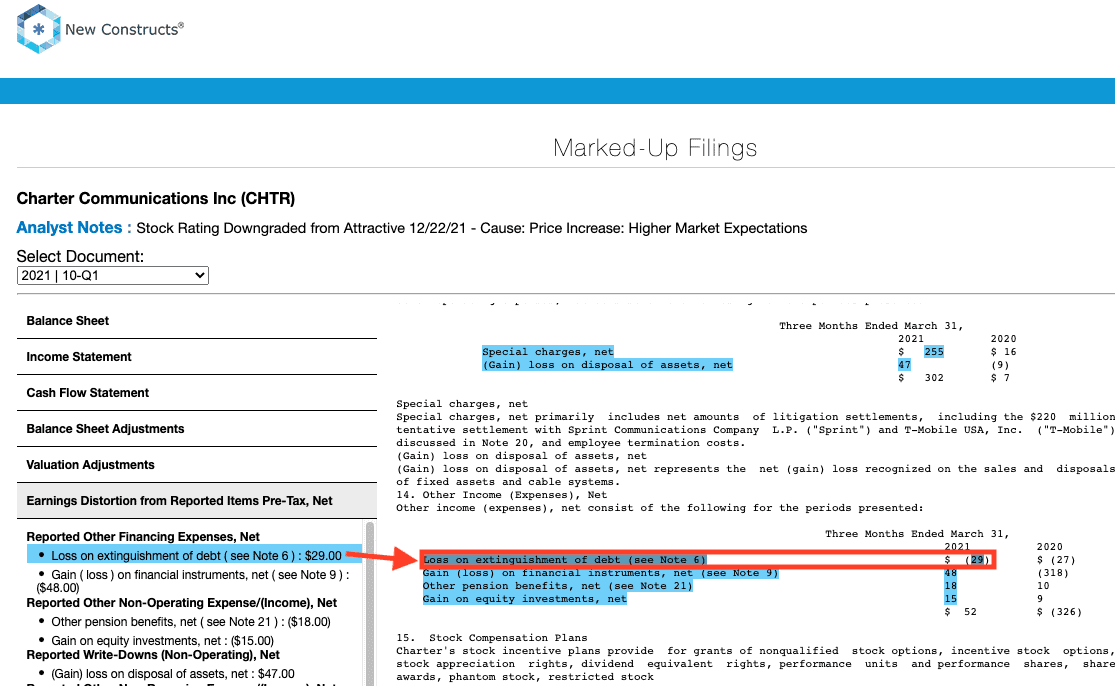Click the highlighted 29 value for 2021
The height and width of the screenshot is (686, 1115).
click(x=978, y=560)
